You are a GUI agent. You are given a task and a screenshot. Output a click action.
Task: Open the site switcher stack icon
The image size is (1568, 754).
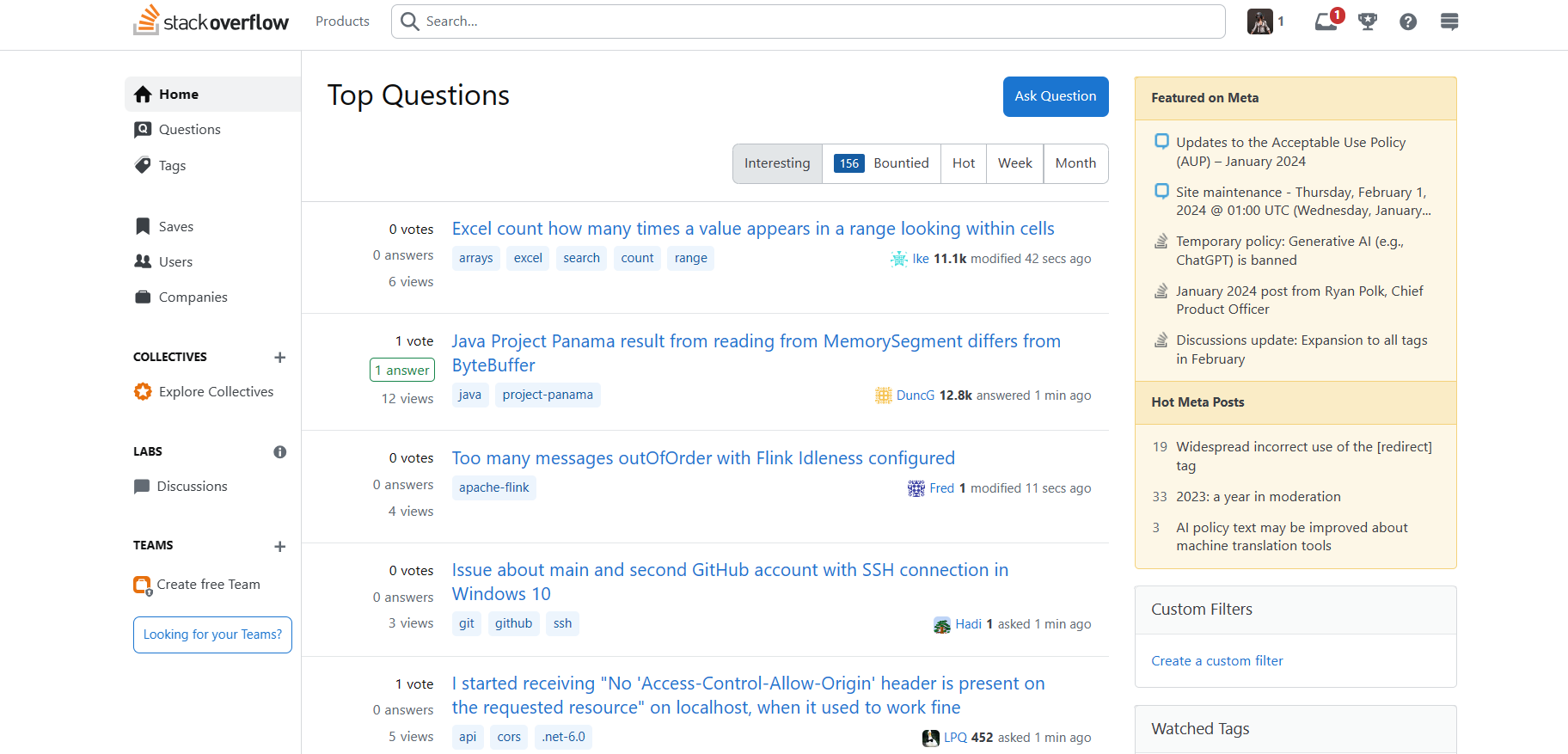[x=1449, y=21]
